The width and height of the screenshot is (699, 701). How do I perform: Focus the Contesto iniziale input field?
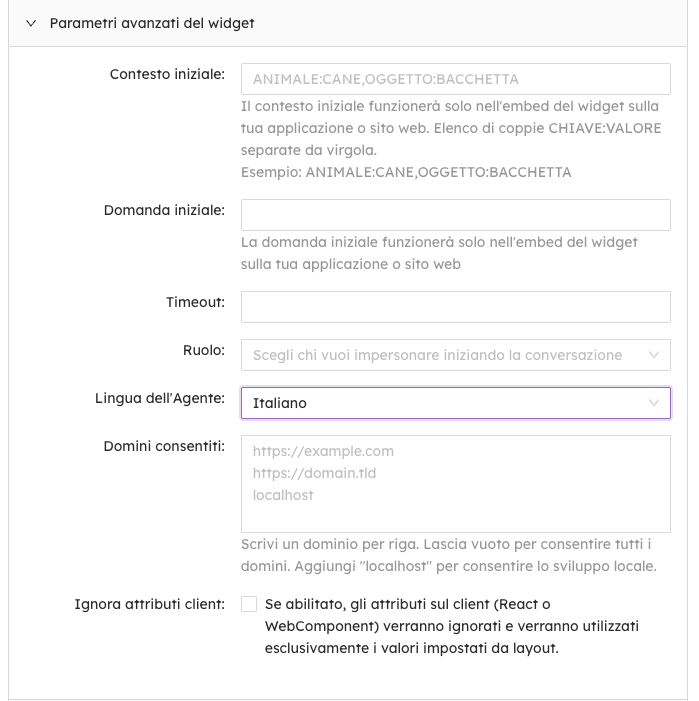455,79
